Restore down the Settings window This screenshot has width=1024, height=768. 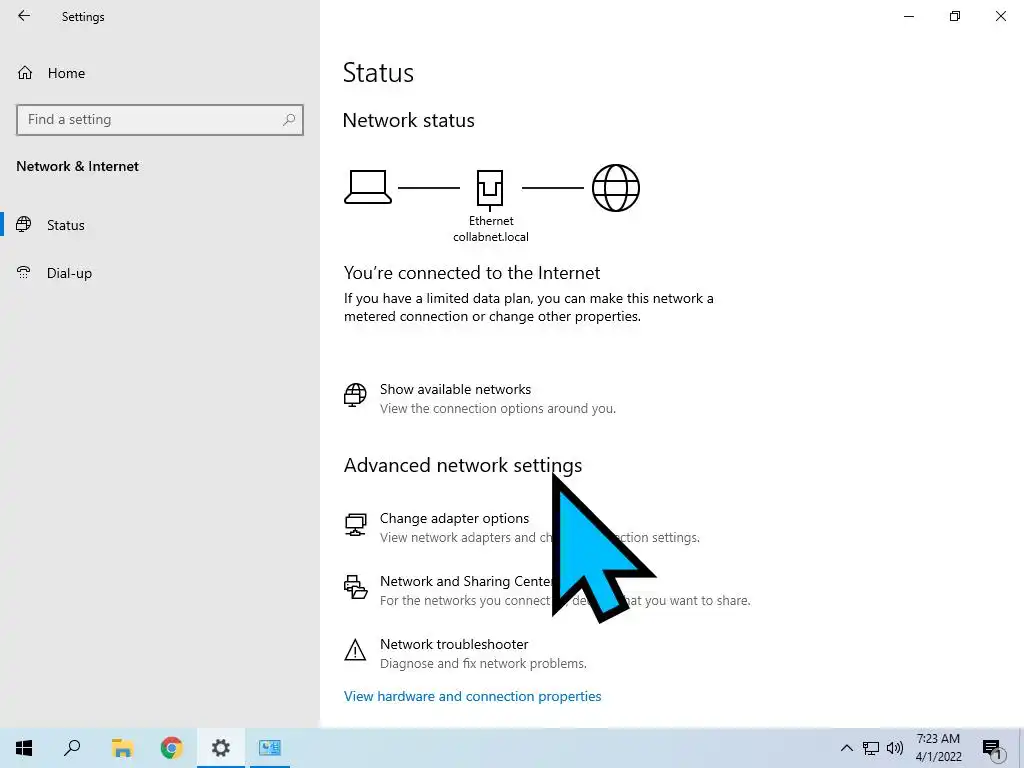click(955, 16)
